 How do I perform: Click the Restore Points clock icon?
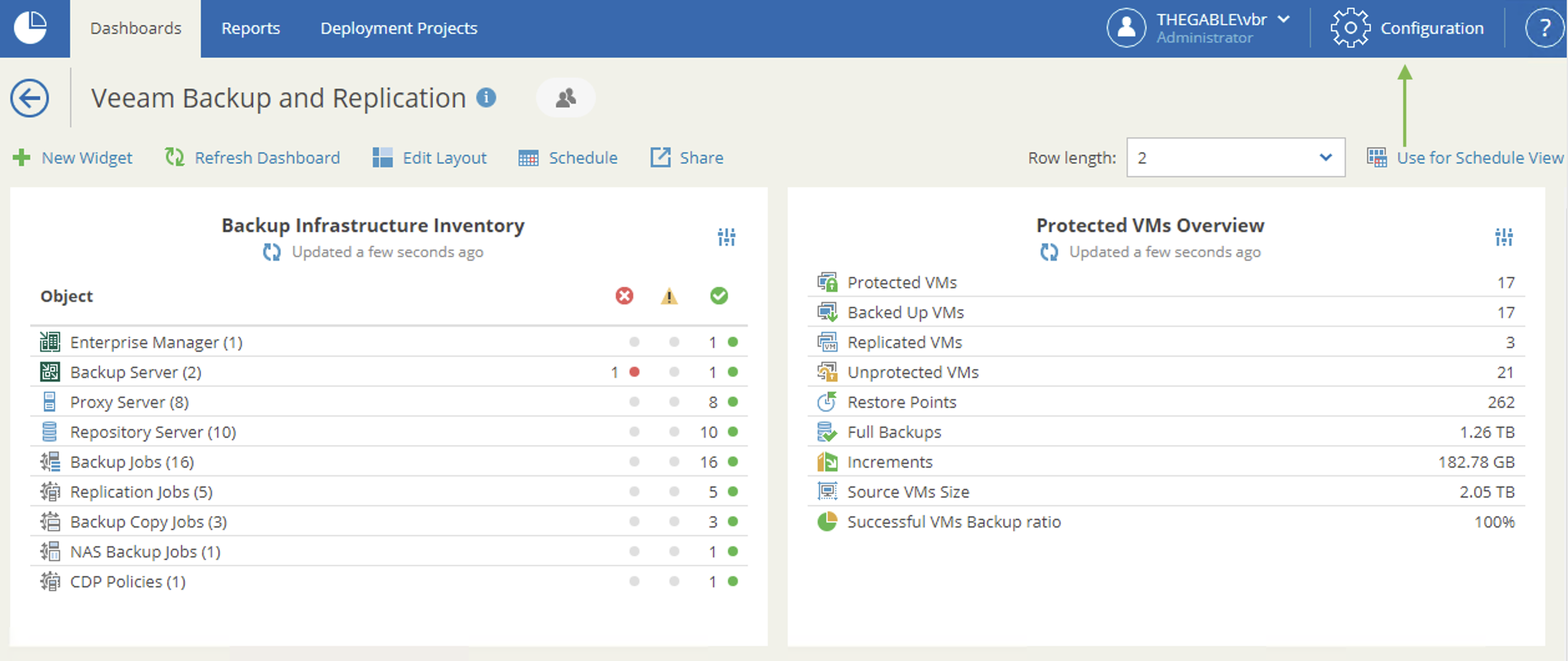(x=827, y=402)
